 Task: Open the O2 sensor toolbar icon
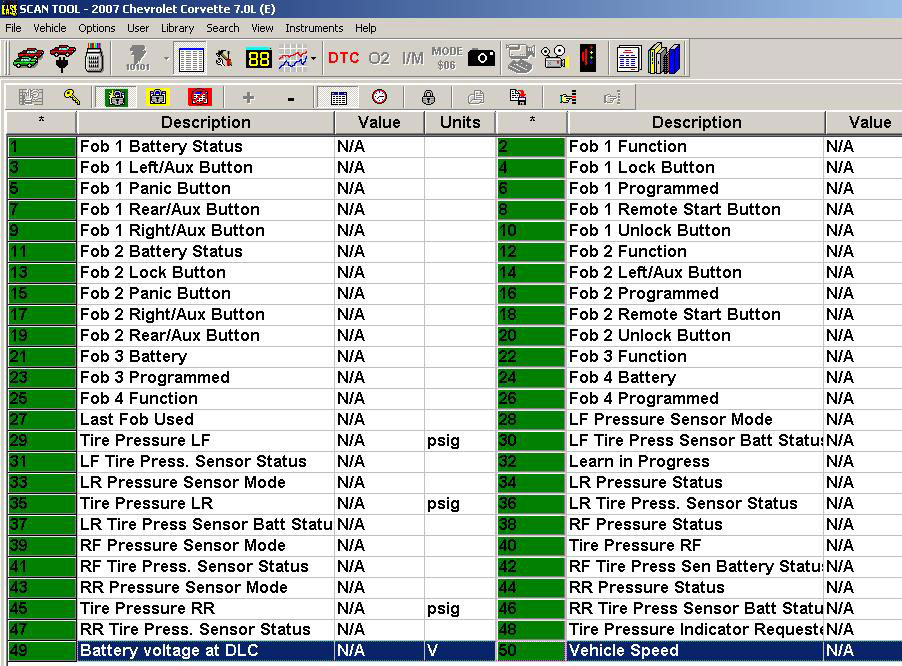point(379,58)
